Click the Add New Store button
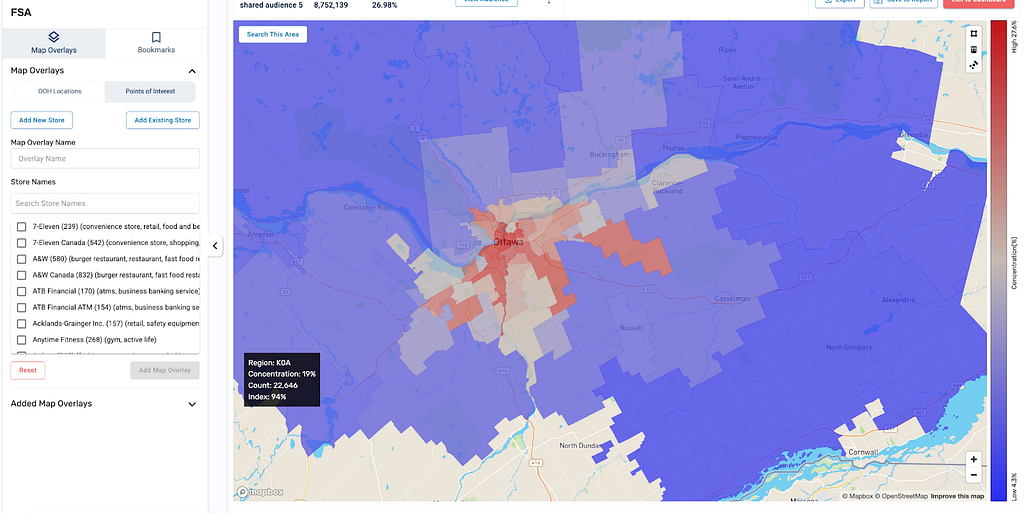The height and width of the screenshot is (513, 1024). point(42,120)
